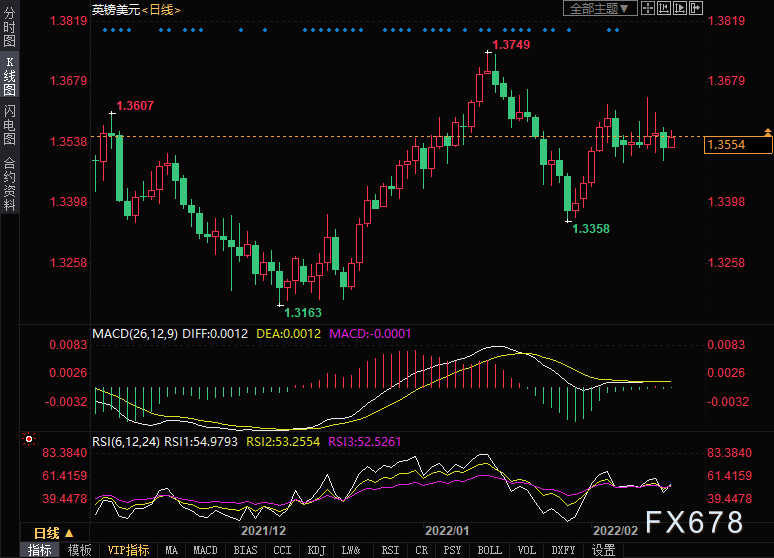Open the 全部主题 theme dropdown
Image resolution: width=774 pixels, height=558 pixels.
[600, 9]
